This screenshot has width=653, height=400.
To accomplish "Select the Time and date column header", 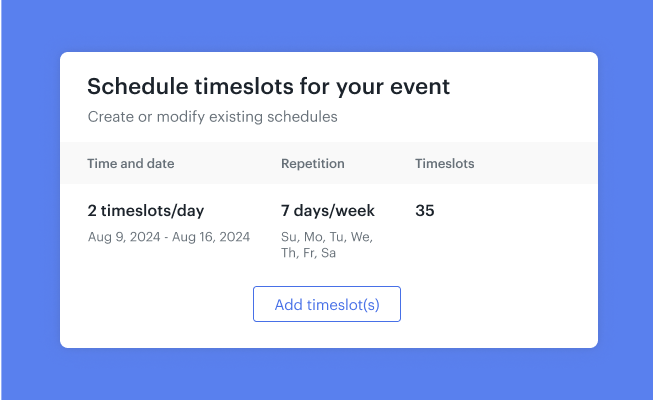I will (131, 163).
